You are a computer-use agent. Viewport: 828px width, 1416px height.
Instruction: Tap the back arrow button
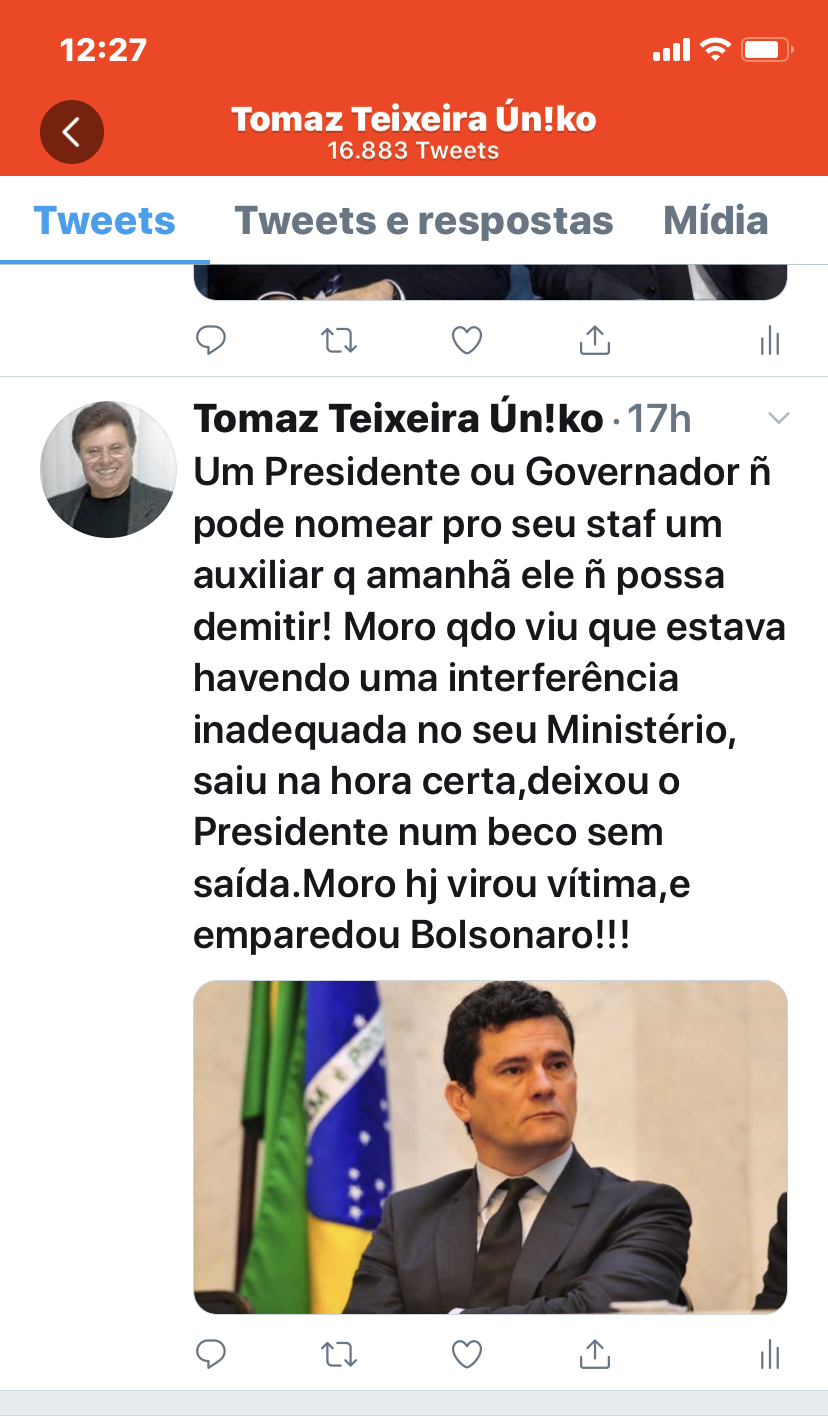(x=71, y=132)
